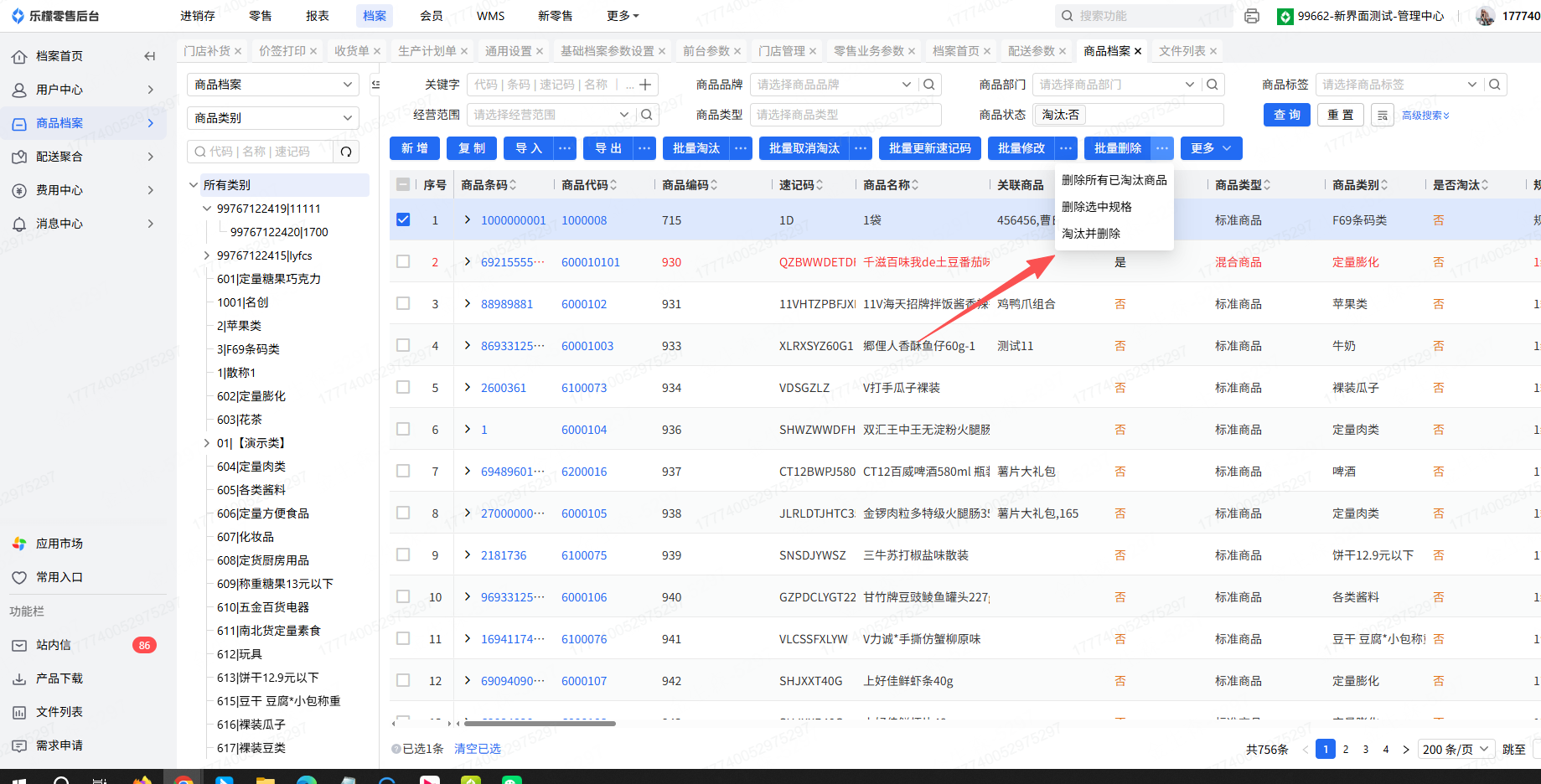Open the more options next to 批量修改
Viewport: 1541px width, 784px height.
[x=1066, y=148]
